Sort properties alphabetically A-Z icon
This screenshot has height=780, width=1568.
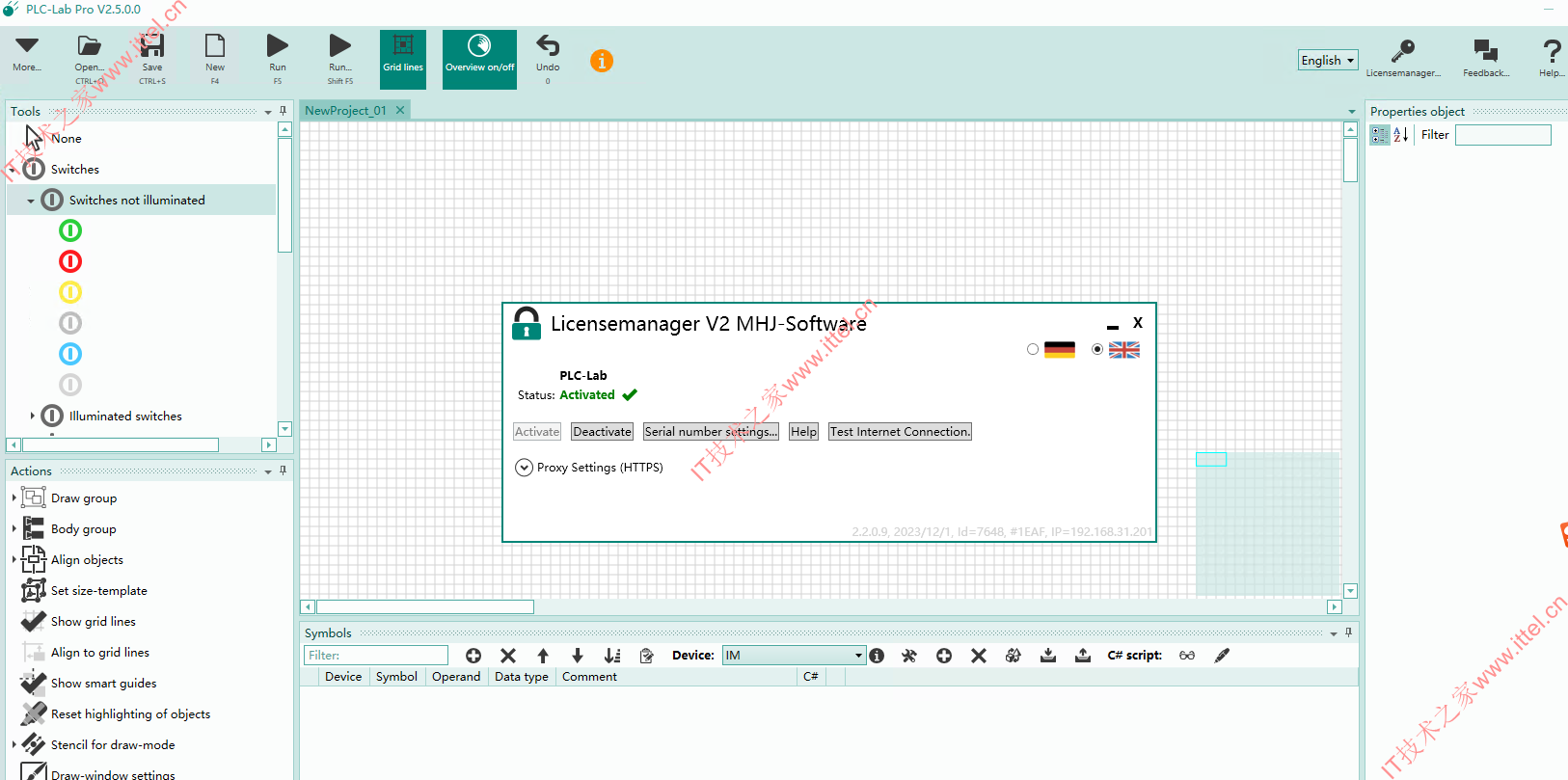pos(1401,135)
